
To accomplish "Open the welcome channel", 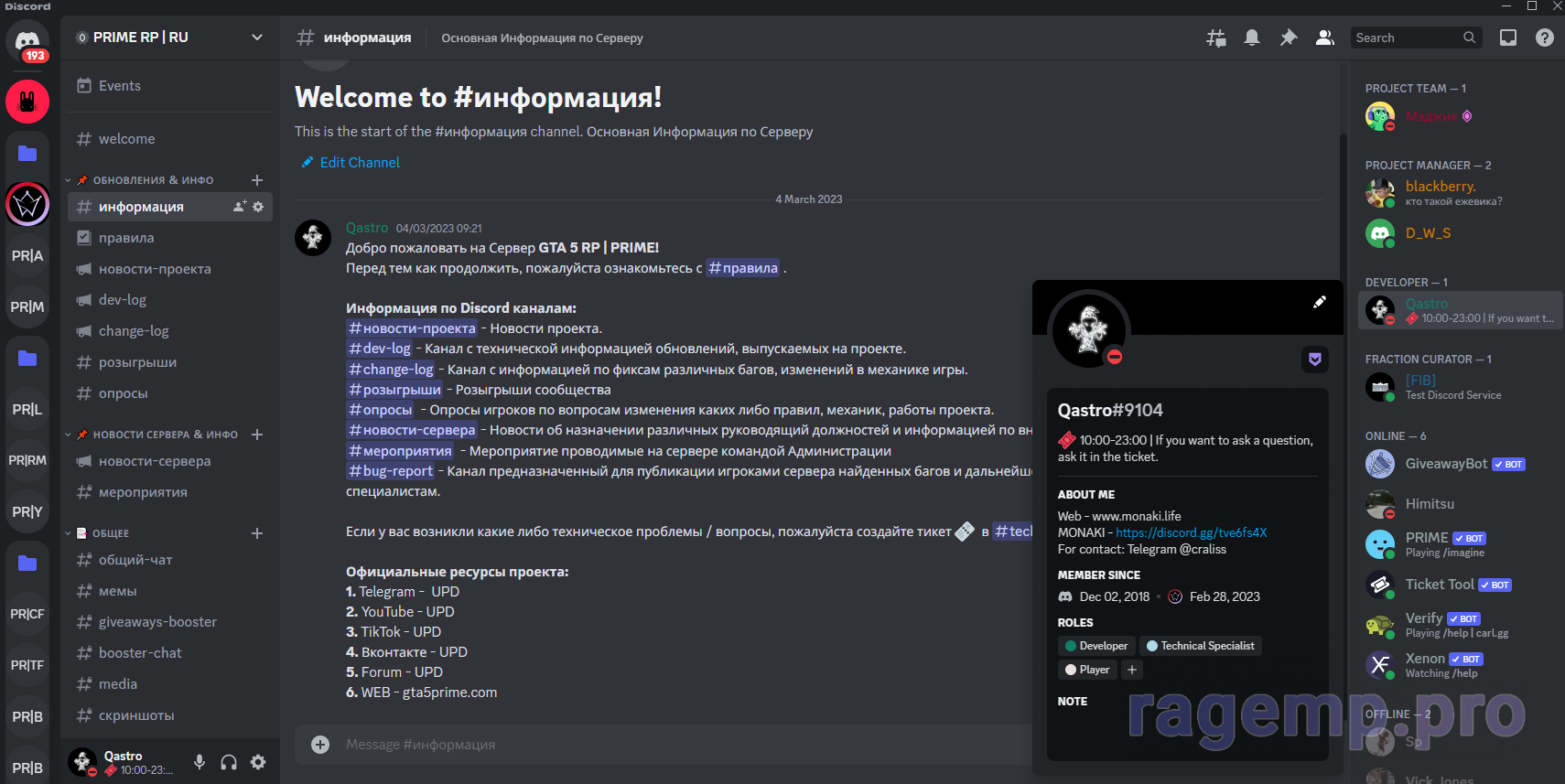I will pyautogui.click(x=170, y=139).
